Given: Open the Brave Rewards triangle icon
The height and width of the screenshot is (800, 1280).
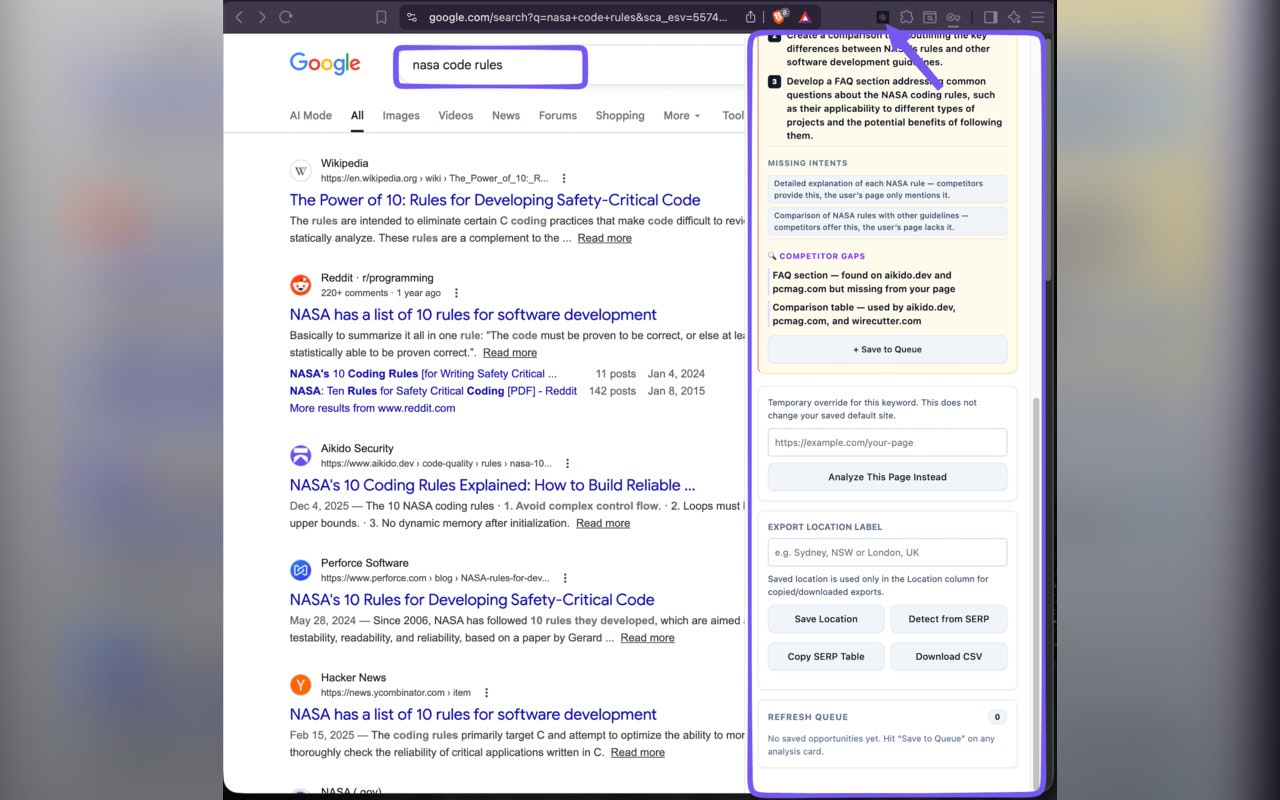Looking at the screenshot, I should pos(805,17).
